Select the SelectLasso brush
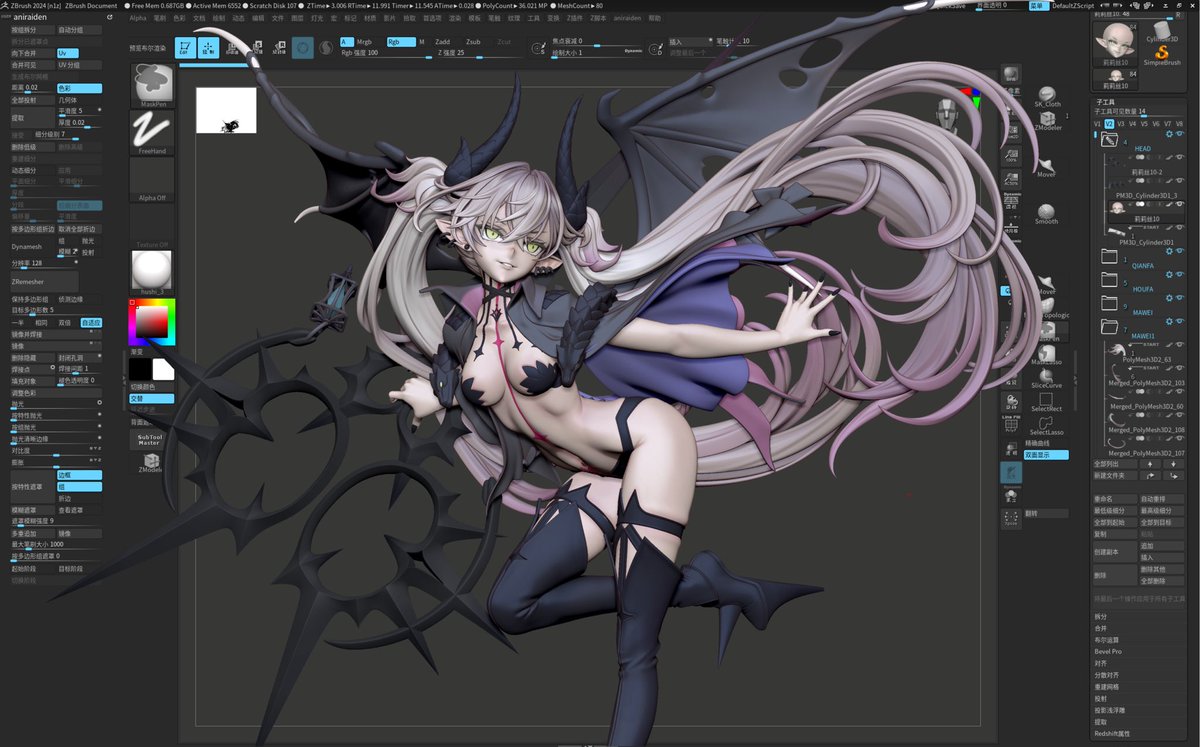Screen dimensions: 1200x747 (x=1046, y=425)
